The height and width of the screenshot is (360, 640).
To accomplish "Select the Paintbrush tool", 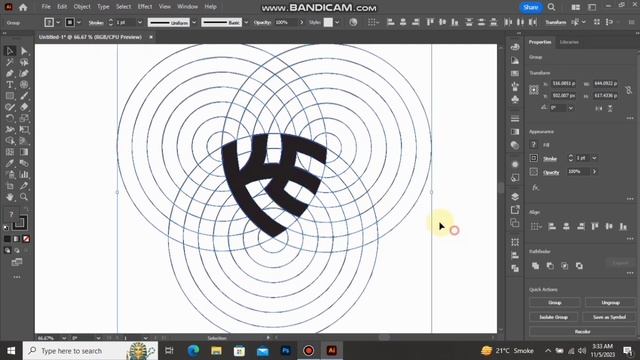I will pos(24,96).
